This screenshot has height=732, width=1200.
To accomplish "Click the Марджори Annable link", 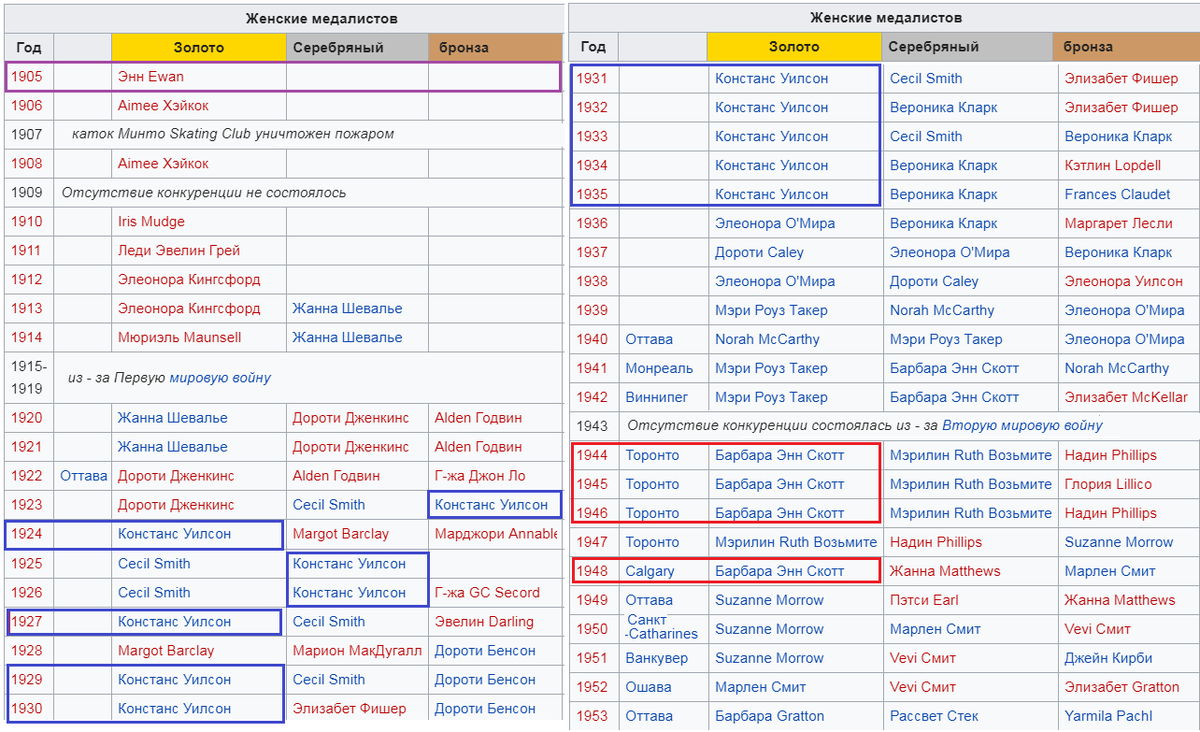I will [x=495, y=533].
